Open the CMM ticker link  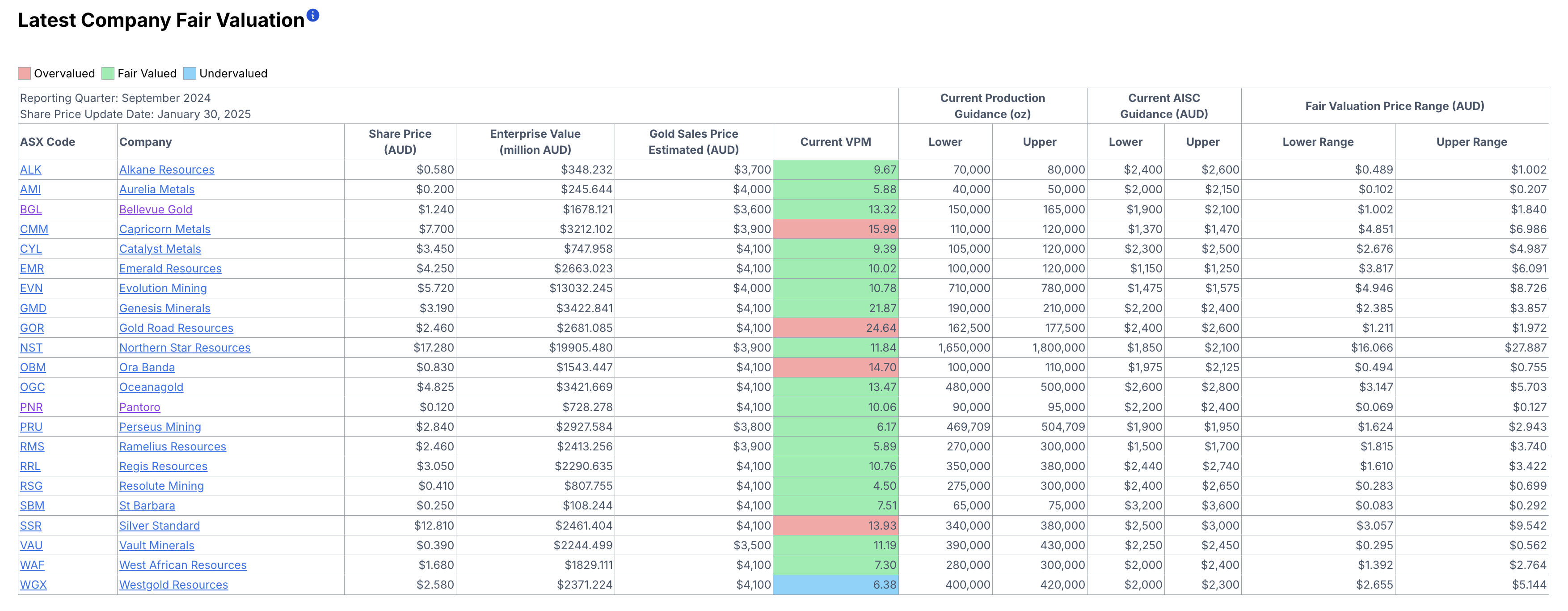(x=34, y=229)
